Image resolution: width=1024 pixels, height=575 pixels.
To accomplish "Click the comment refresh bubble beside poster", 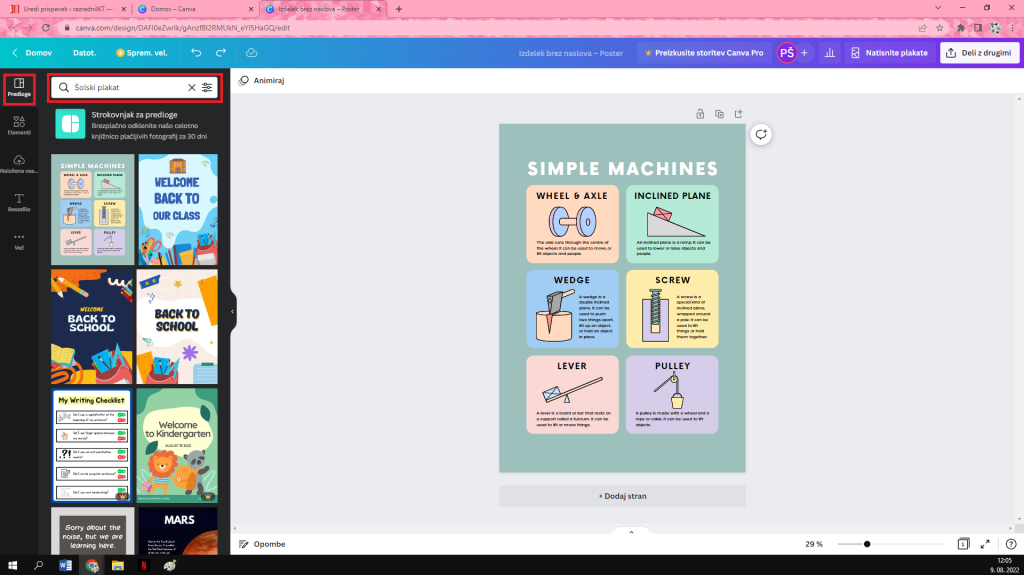I will tap(761, 135).
